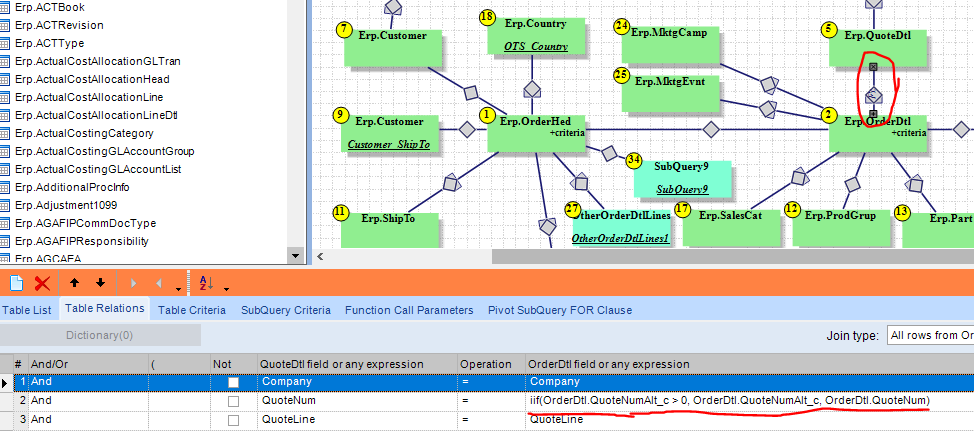Select the Erp.ACTBook table icon
Image resolution: width=974 pixels, height=438 pixels.
tap(6, 7)
